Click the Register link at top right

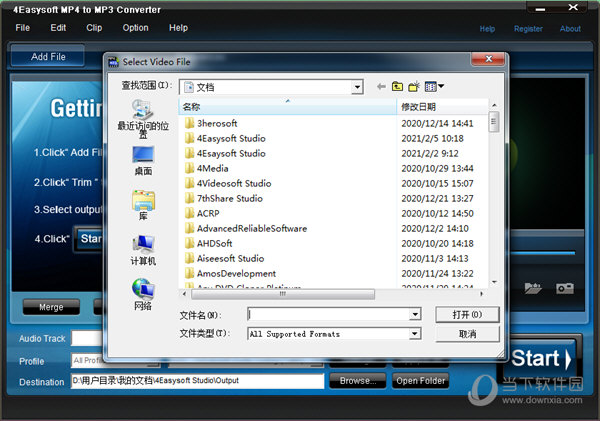[x=528, y=29]
